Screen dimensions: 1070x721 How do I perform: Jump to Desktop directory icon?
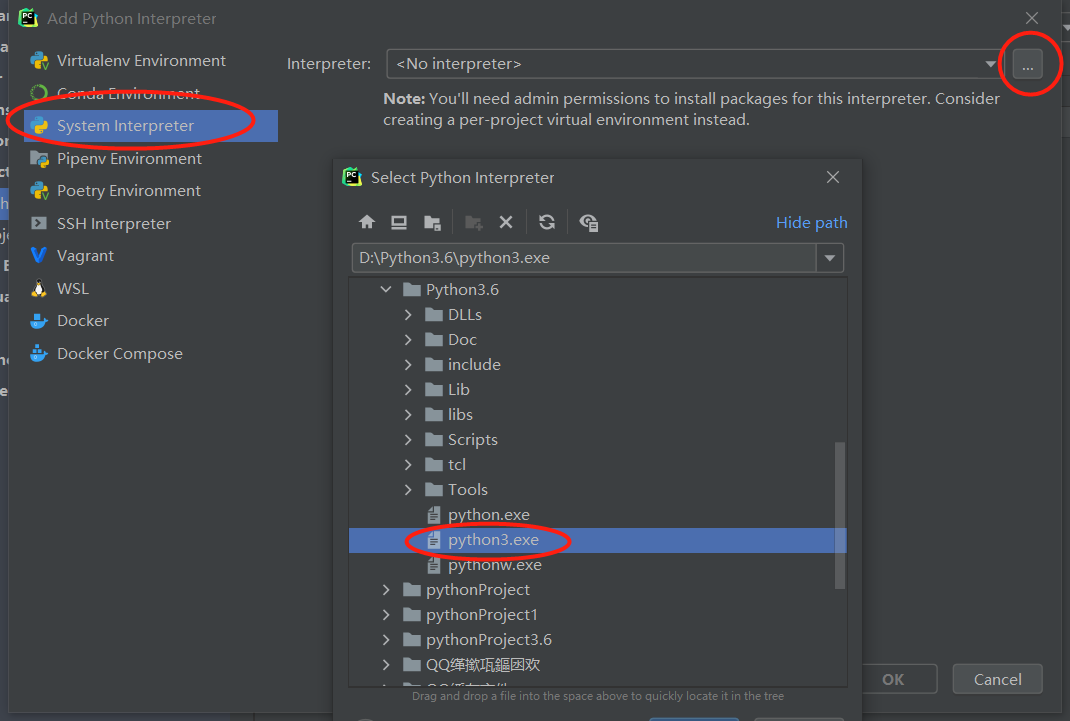[399, 222]
